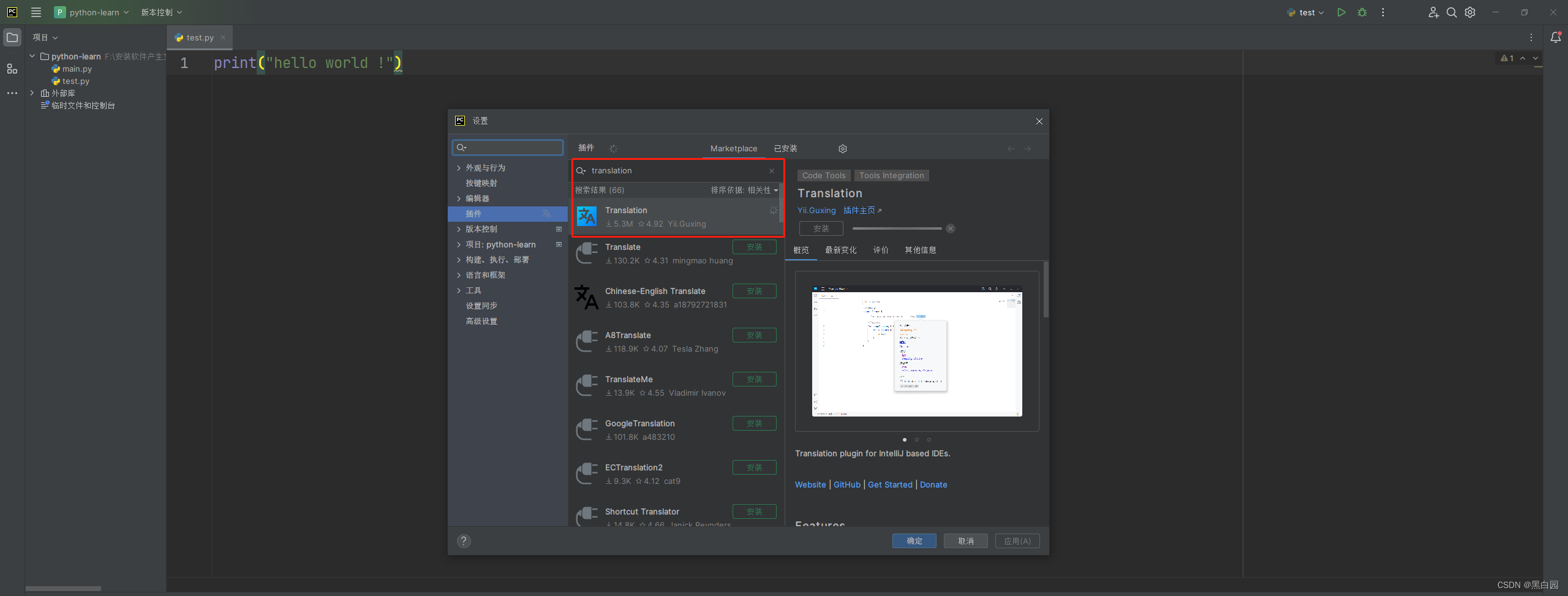
Task: Select 按键映射 settings item
Action: [481, 183]
